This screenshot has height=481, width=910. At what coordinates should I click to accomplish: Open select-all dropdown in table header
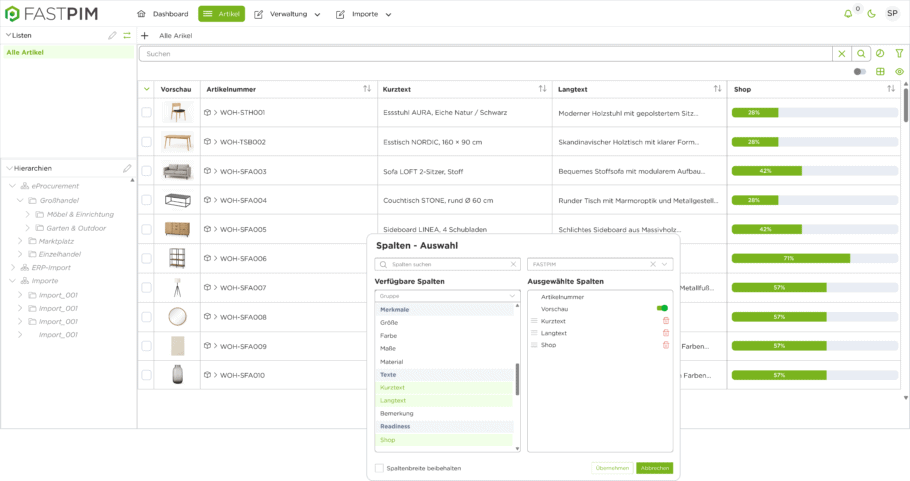[146, 89]
